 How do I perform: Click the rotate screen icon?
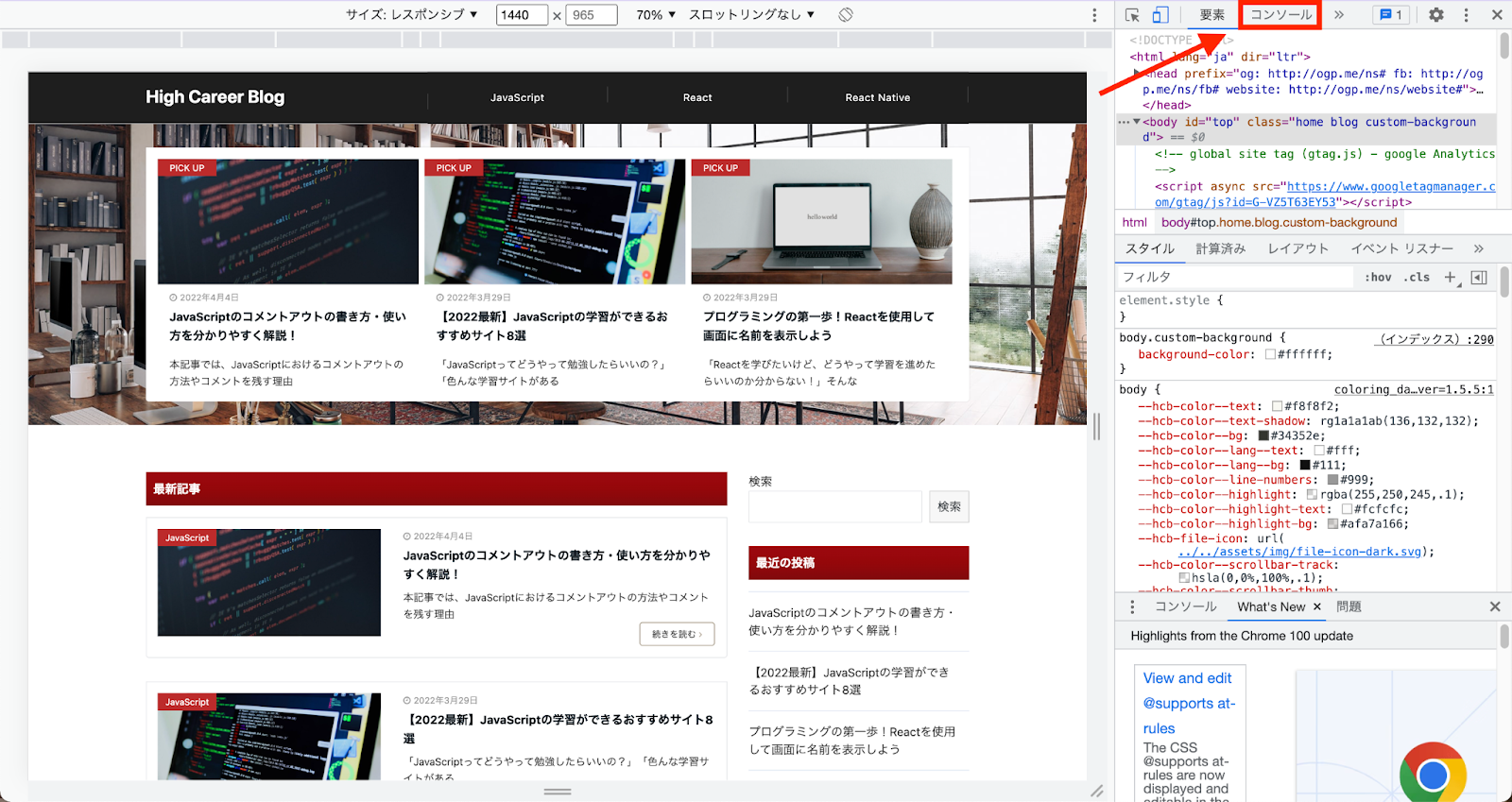(846, 15)
